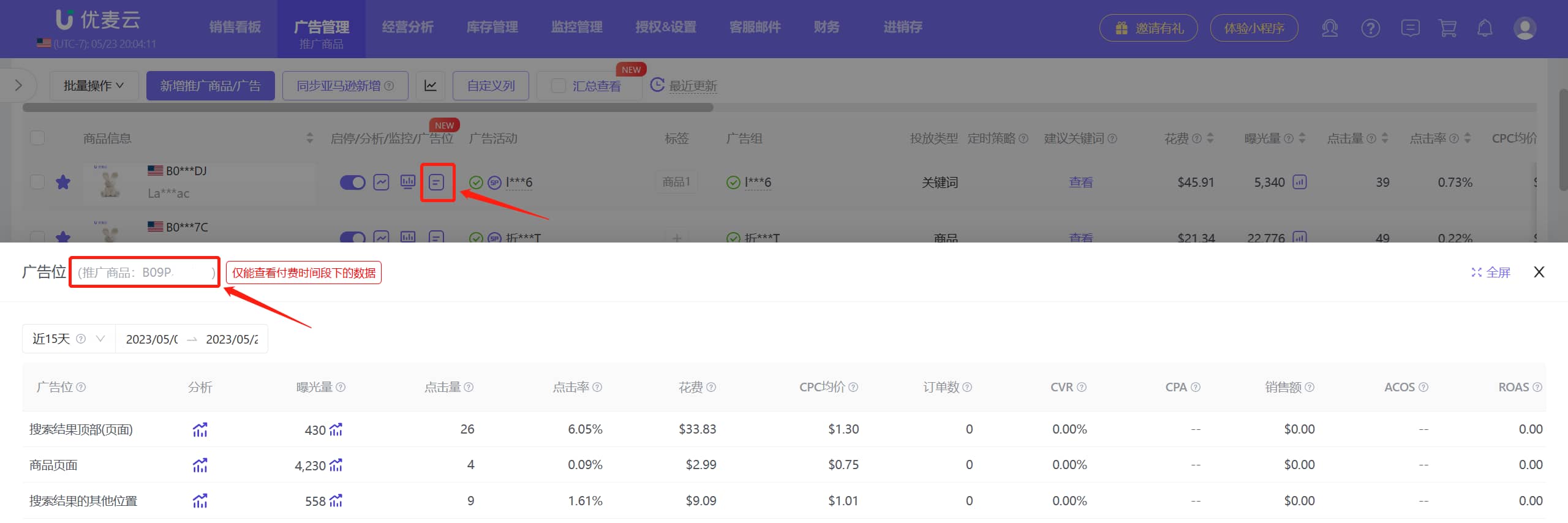Tick the select-all checkbox in table header
1568x523 pixels.
[x=37, y=138]
